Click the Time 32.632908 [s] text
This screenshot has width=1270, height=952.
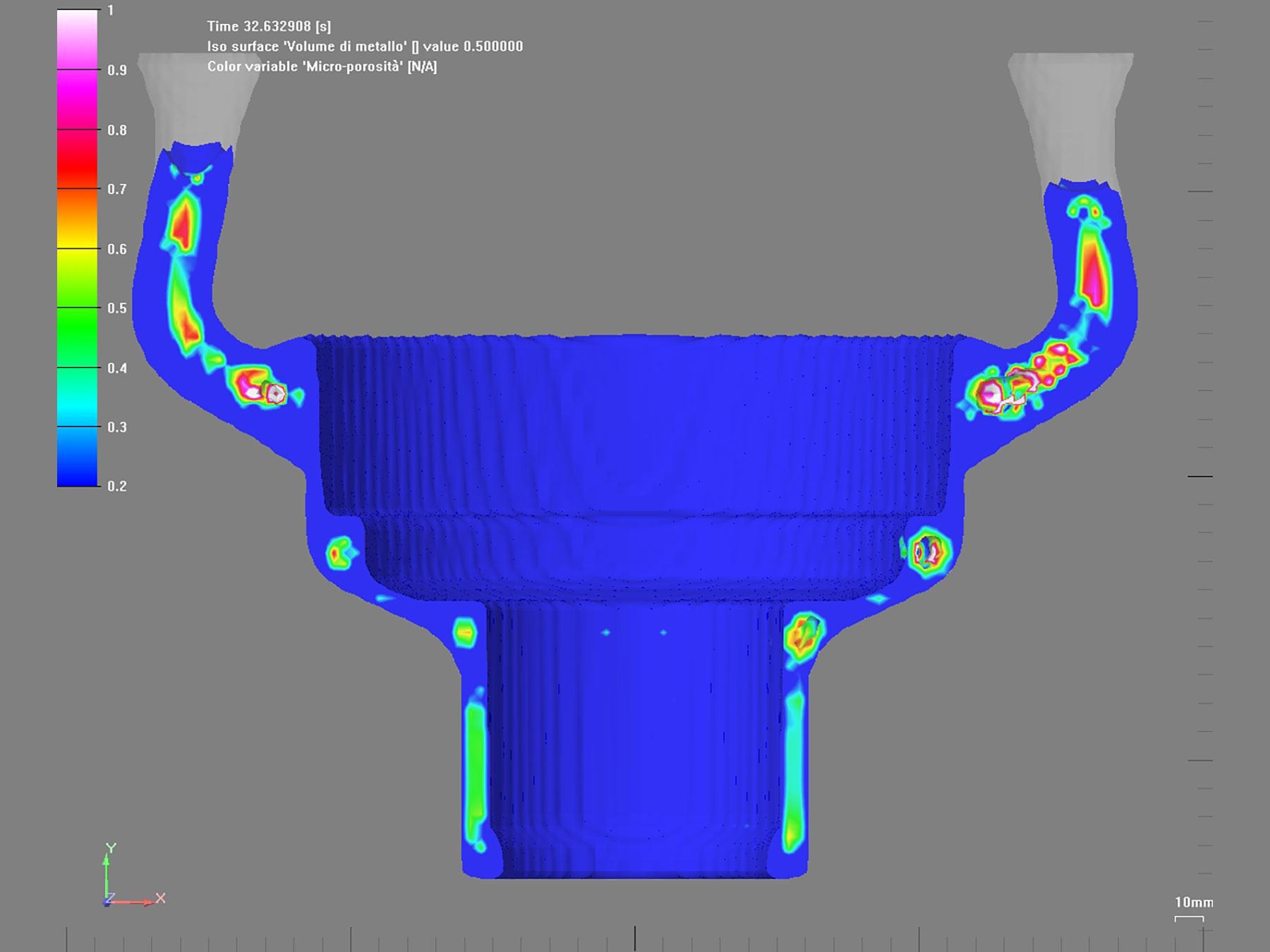click(x=269, y=26)
